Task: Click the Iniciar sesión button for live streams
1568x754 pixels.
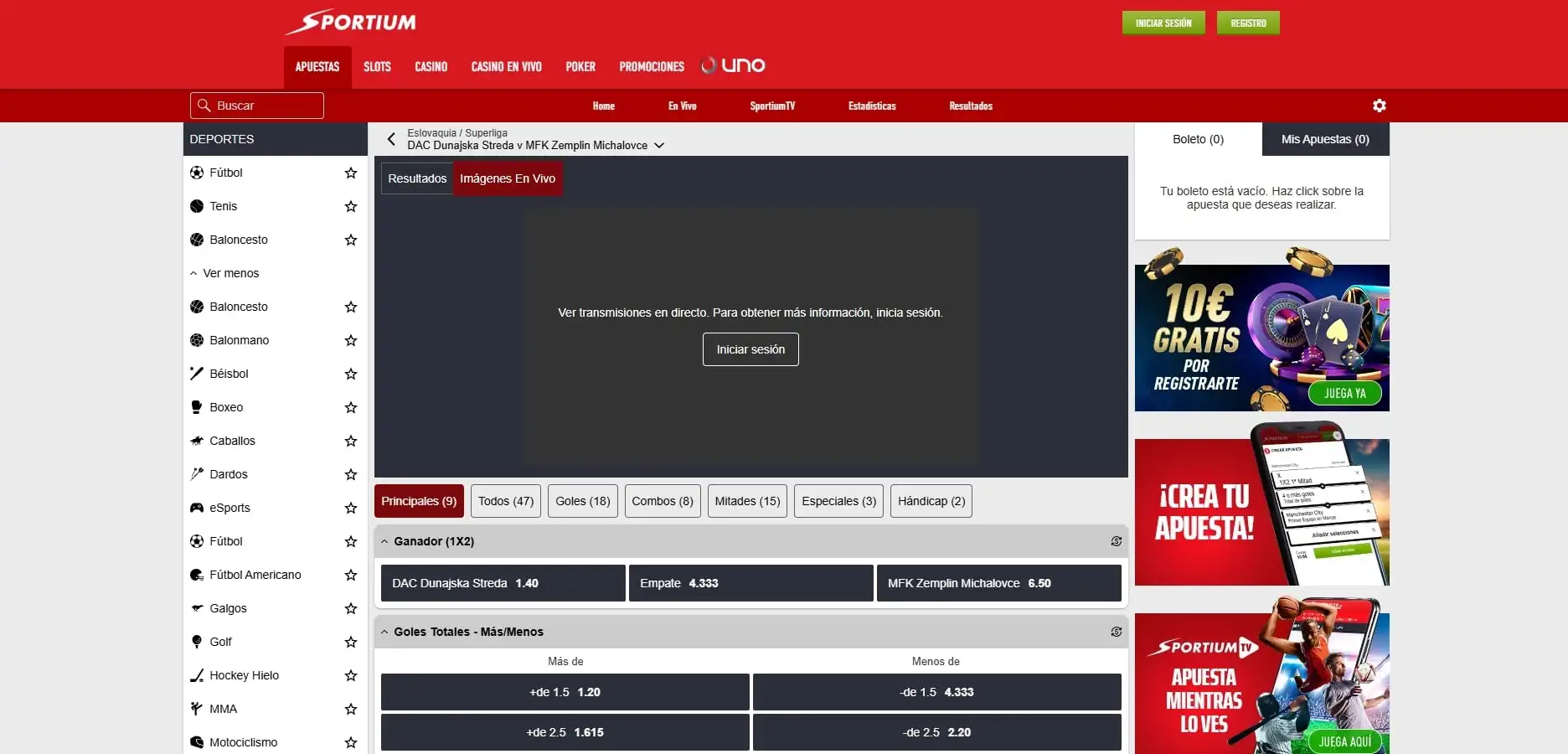Action: click(x=750, y=349)
